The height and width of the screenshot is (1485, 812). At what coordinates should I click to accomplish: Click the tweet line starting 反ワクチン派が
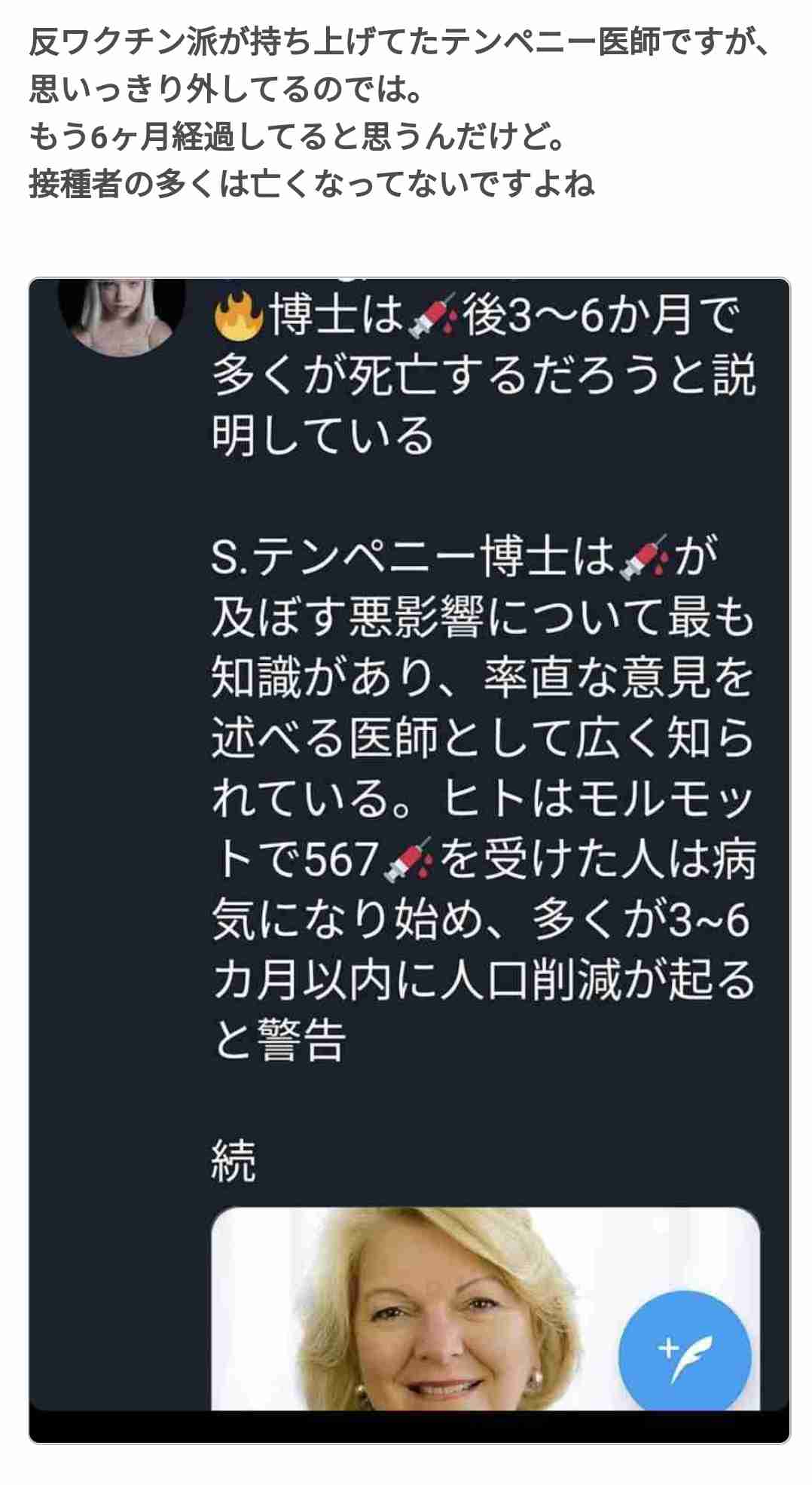pos(400,42)
